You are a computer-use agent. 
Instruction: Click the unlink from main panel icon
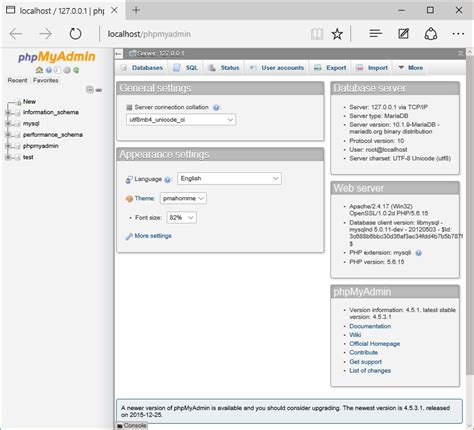tap(99, 90)
